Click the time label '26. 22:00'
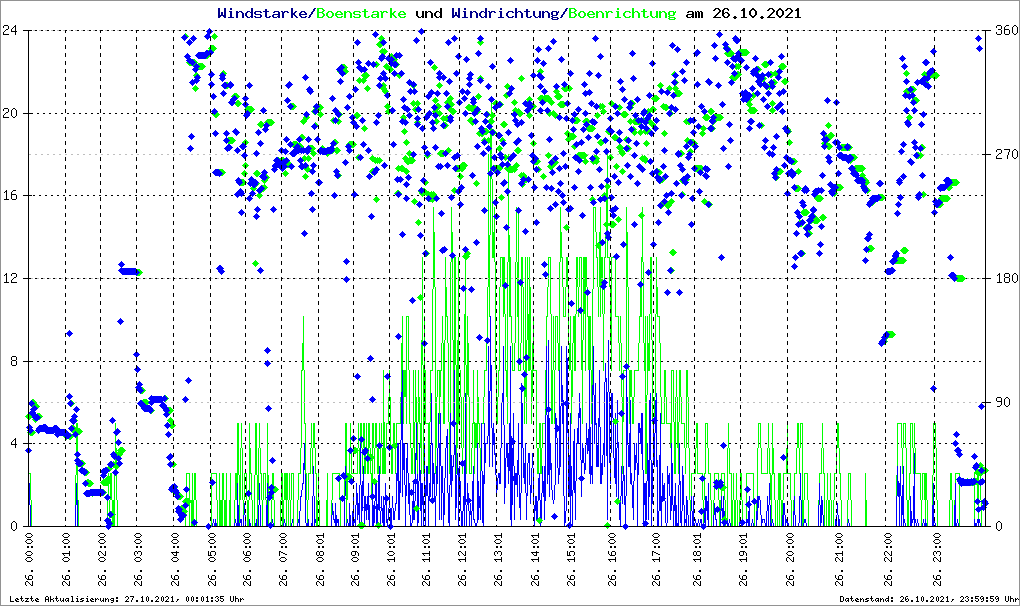 [x=888, y=559]
